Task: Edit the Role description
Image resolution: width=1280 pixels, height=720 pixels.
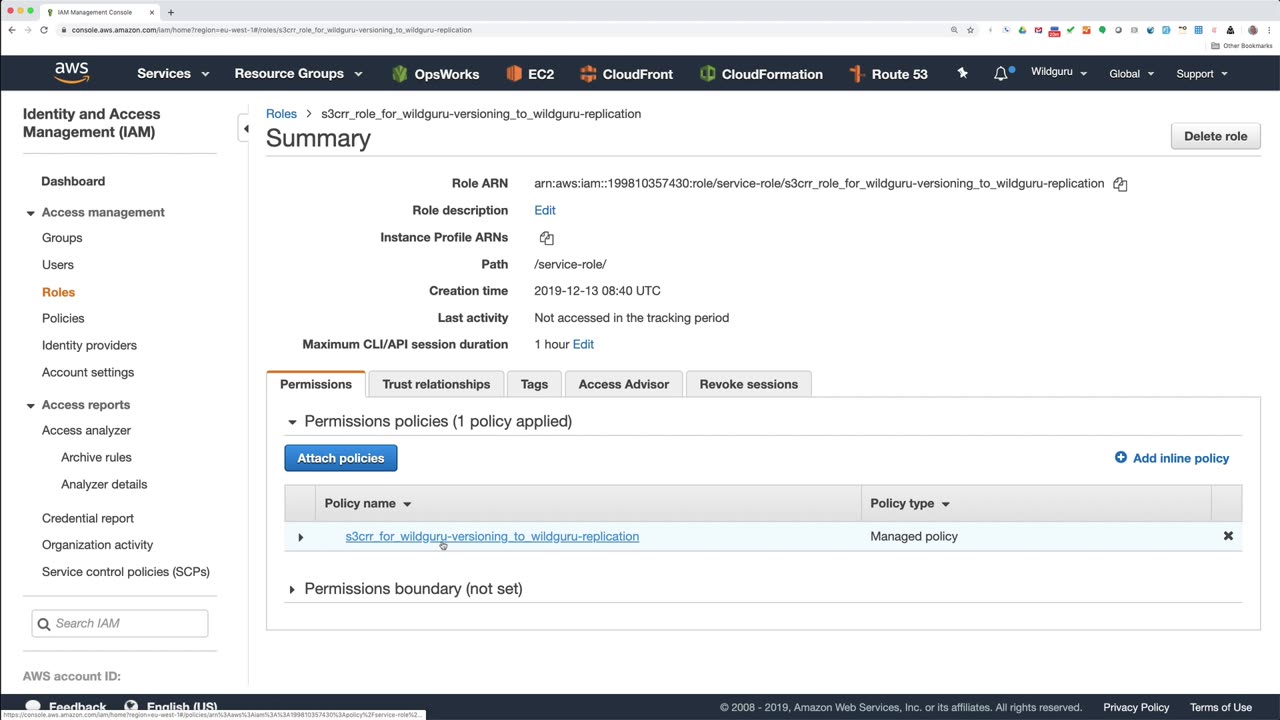Action: click(545, 210)
